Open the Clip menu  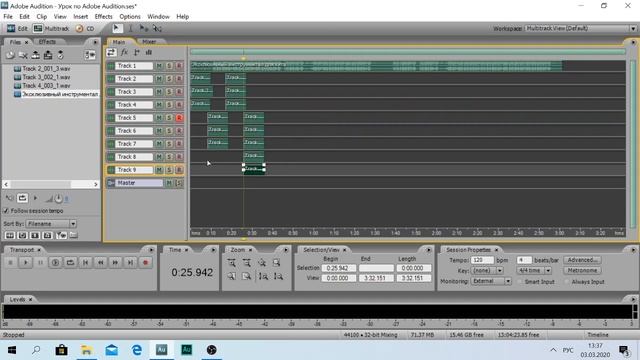pos(42,17)
